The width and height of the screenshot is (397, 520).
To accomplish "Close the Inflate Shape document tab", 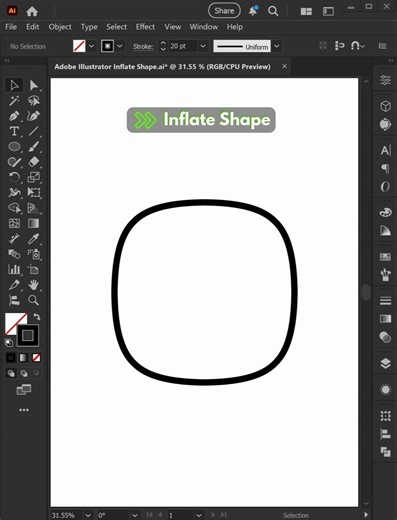I will tap(284, 66).
